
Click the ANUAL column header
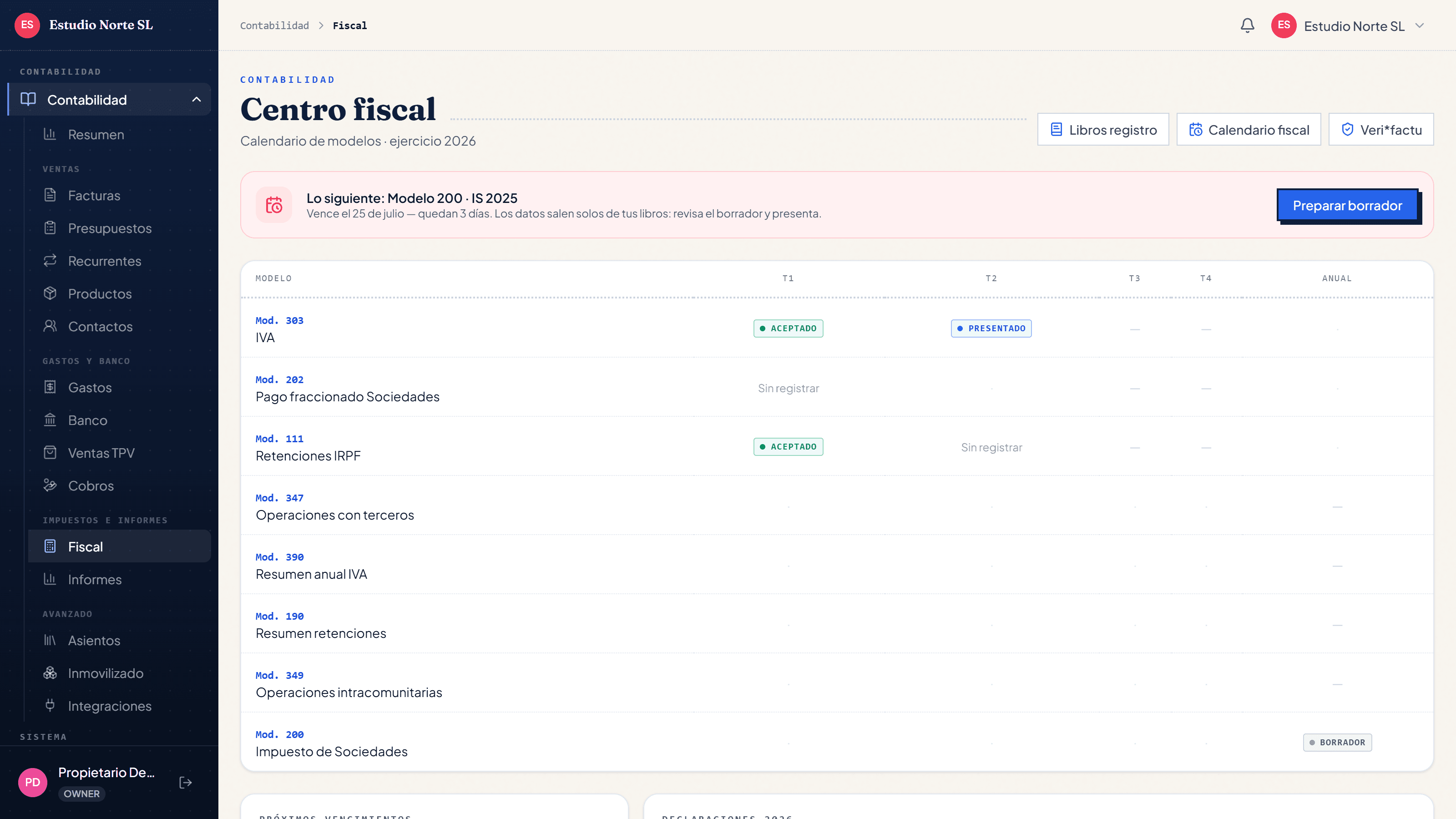pyautogui.click(x=1337, y=278)
